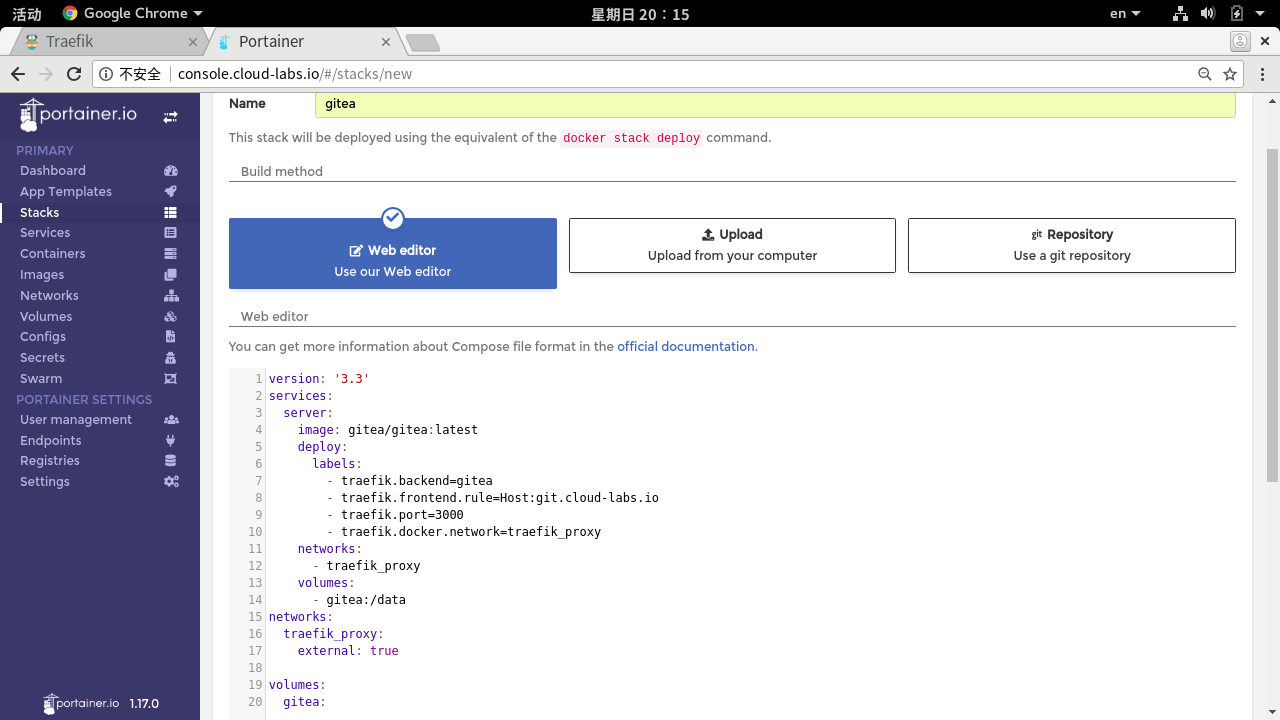Click the browser back arrow
Viewport: 1280px width, 720px height.
(18, 74)
